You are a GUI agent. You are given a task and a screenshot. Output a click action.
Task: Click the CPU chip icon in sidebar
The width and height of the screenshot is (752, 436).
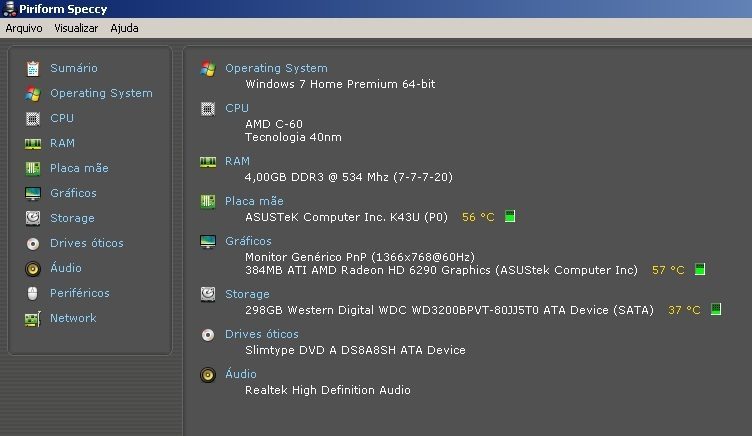pyautogui.click(x=33, y=118)
